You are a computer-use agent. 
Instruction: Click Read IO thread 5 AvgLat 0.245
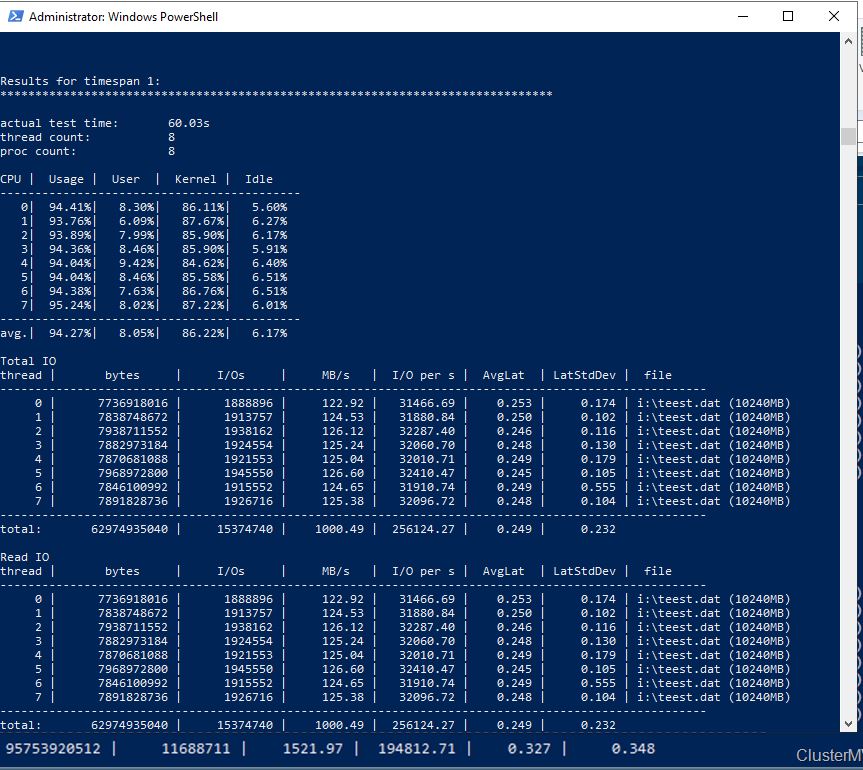(514, 669)
